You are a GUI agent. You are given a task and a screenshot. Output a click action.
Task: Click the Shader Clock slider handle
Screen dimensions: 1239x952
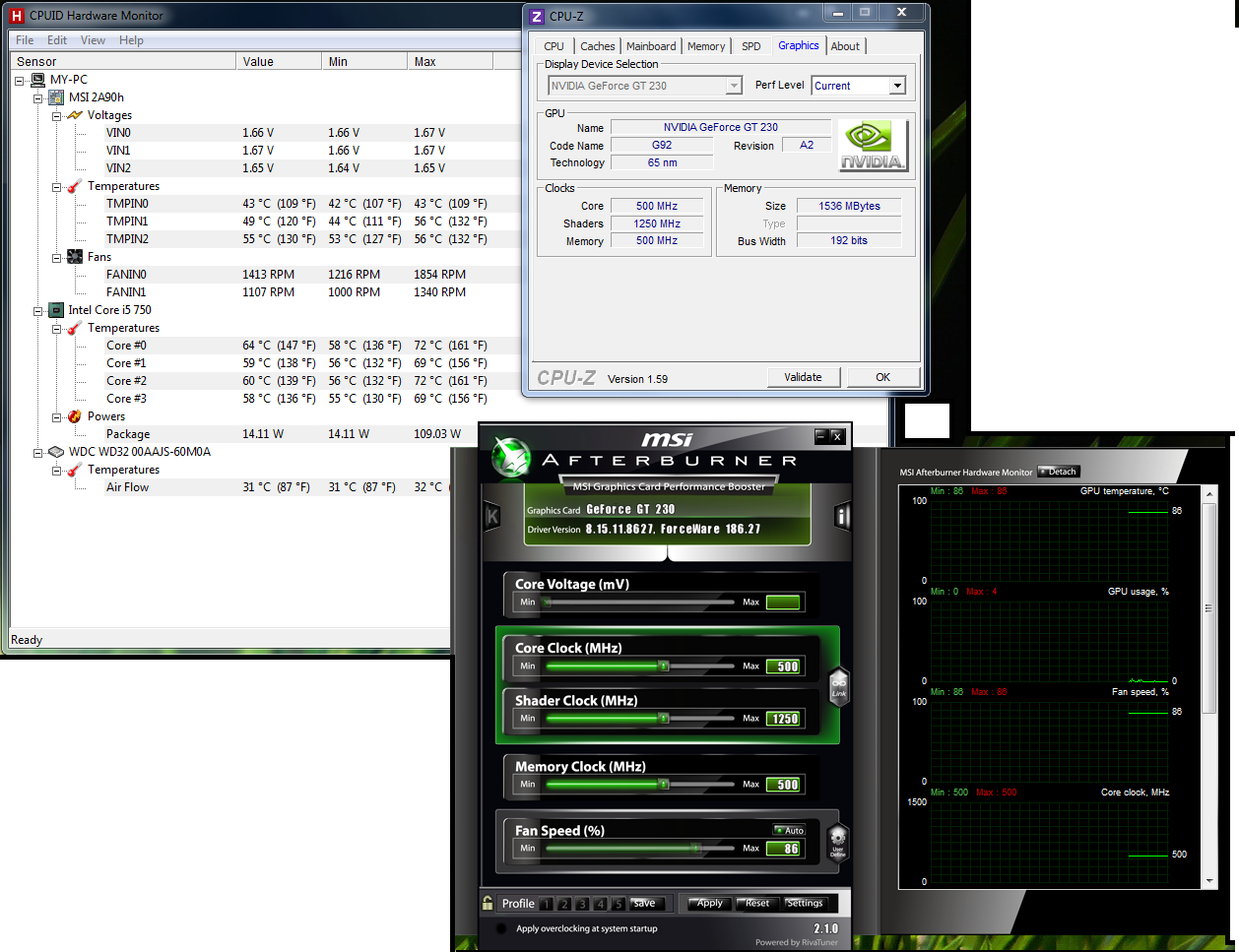tap(664, 719)
